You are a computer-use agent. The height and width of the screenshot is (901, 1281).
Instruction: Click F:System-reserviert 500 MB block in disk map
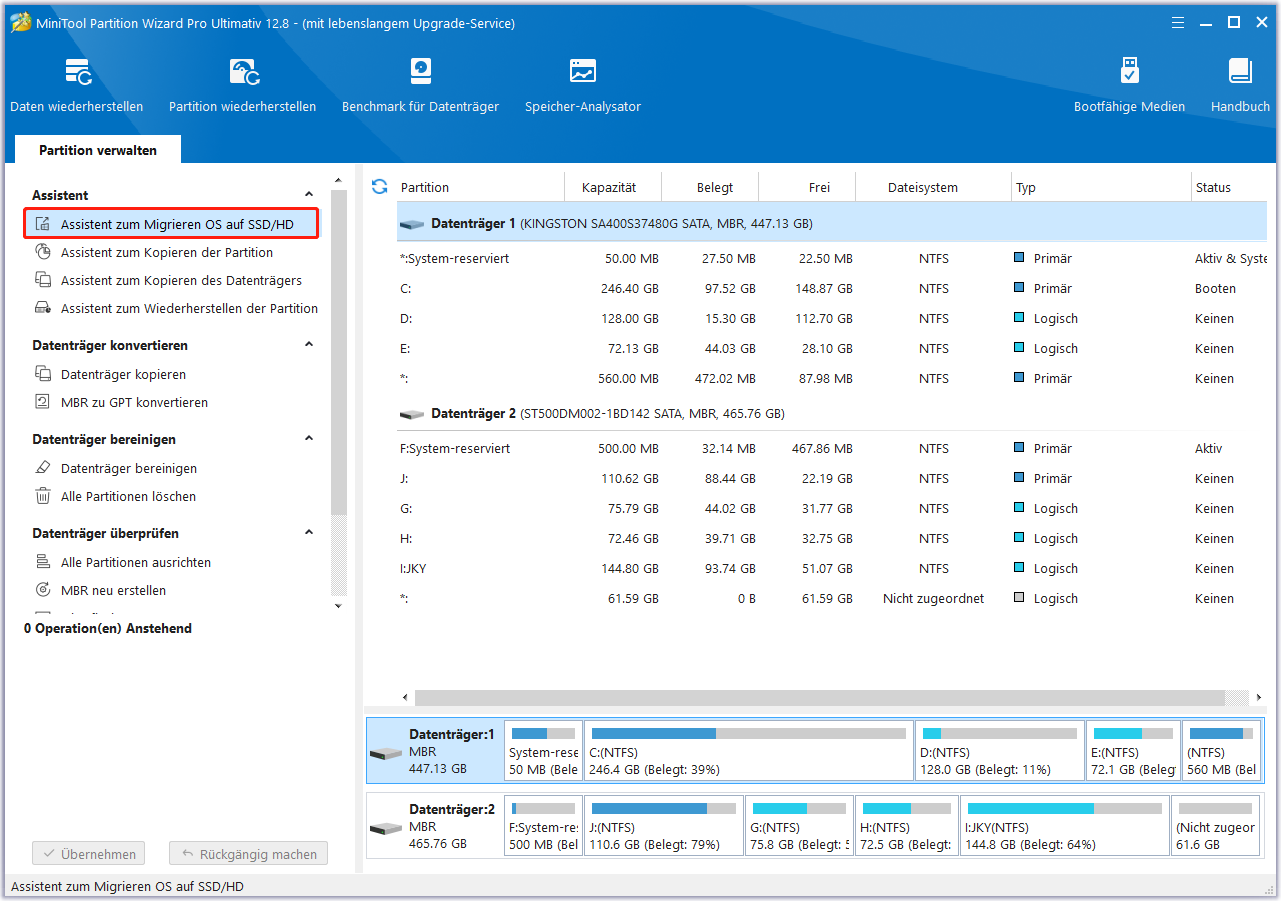pos(543,826)
